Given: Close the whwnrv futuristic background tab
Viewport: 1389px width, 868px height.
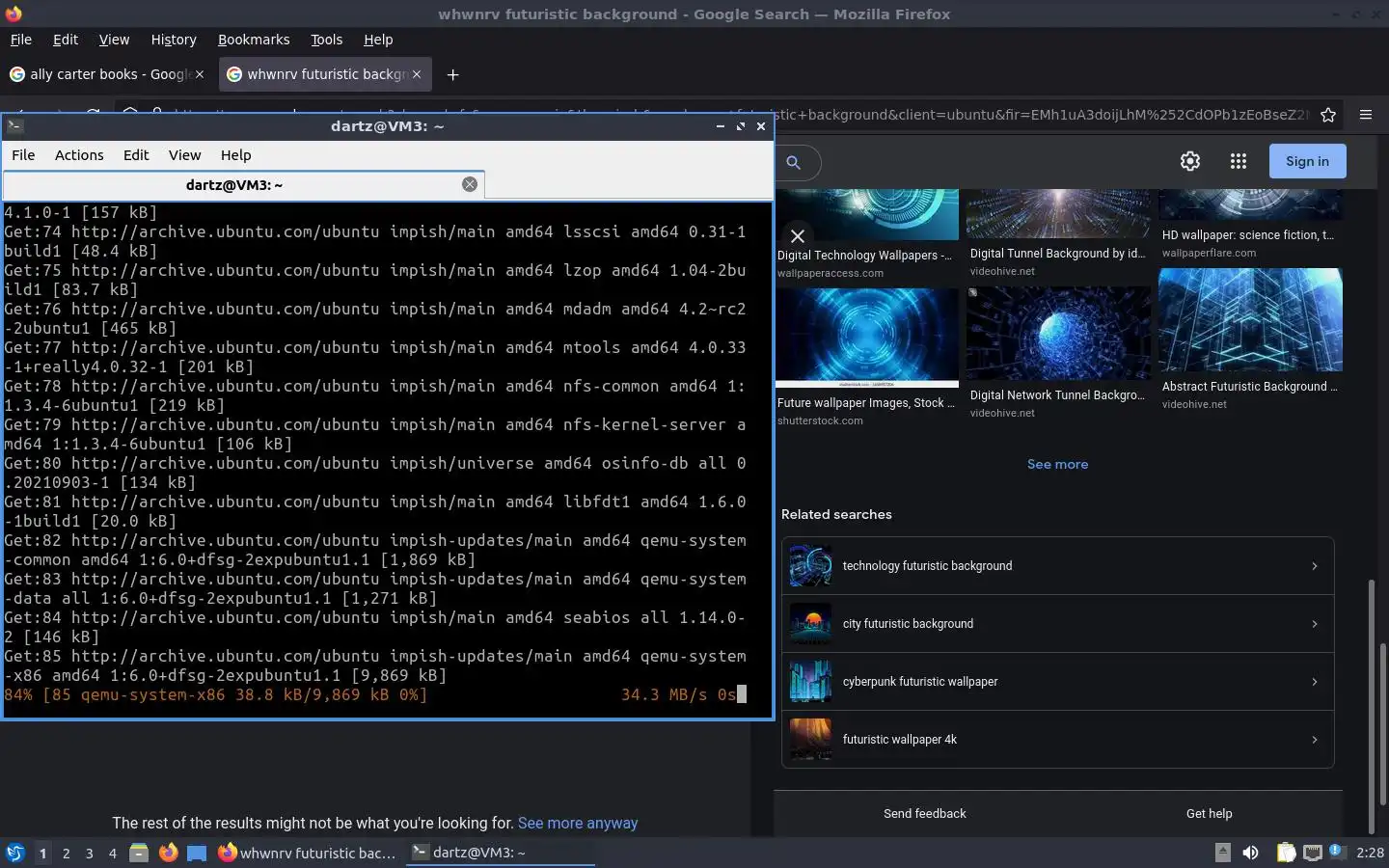Looking at the screenshot, I should pyautogui.click(x=417, y=74).
